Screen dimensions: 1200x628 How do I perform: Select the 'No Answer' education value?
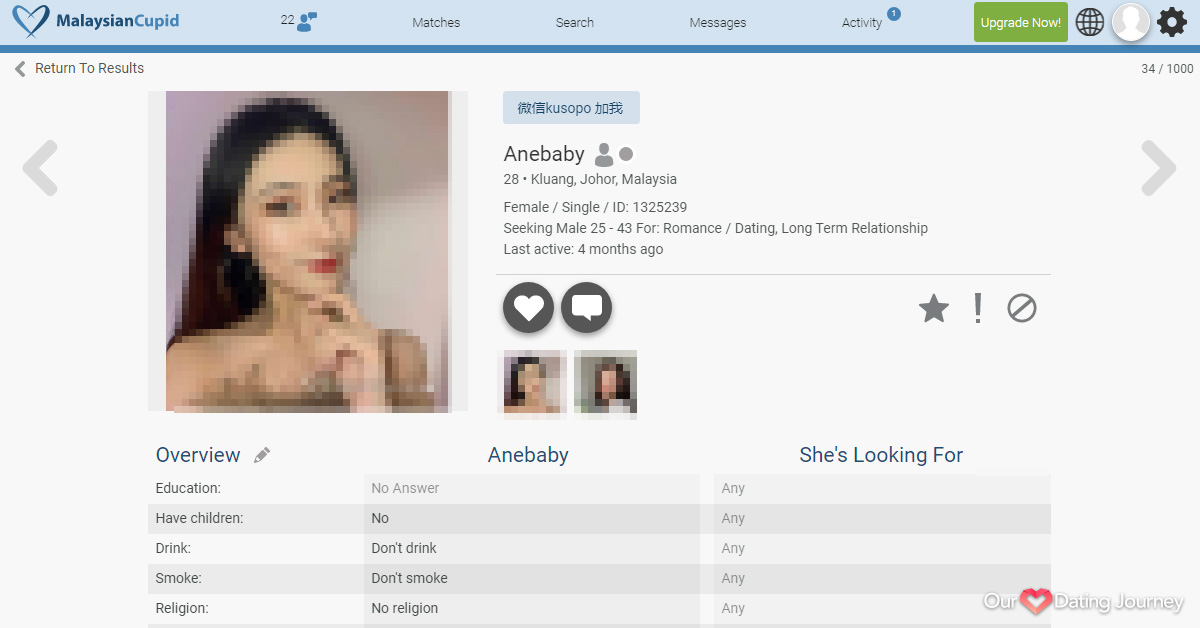[x=405, y=488]
